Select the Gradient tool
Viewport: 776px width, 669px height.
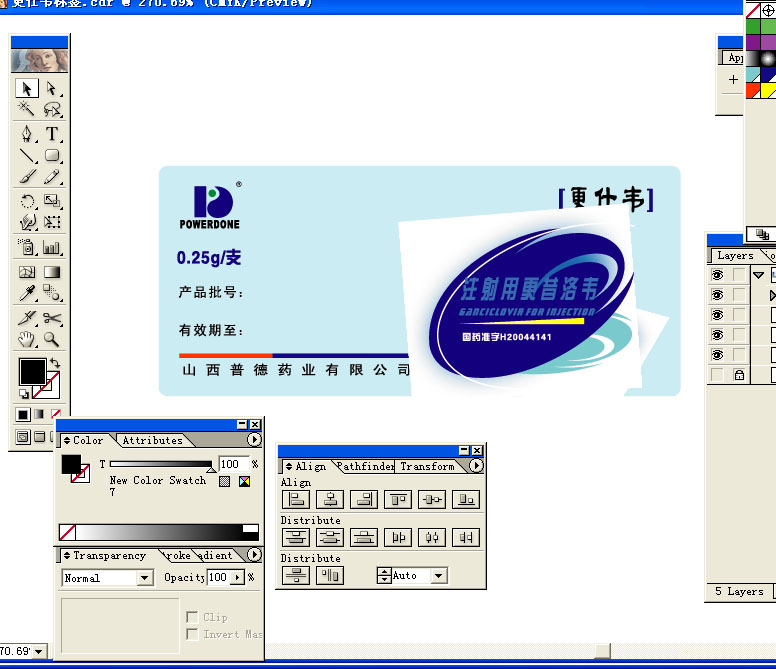click(x=51, y=272)
